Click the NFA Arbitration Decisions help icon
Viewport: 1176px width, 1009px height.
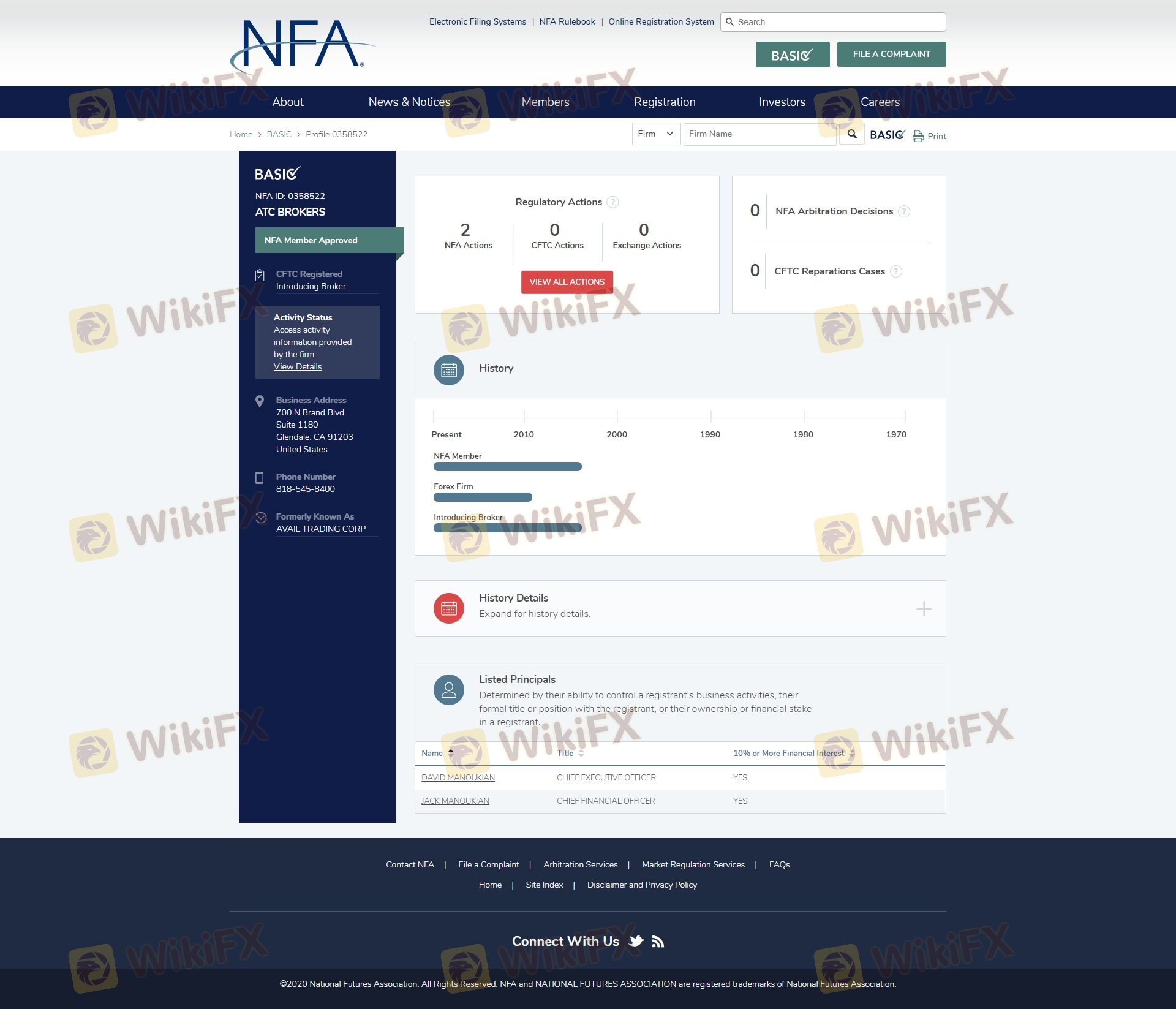[x=903, y=211]
